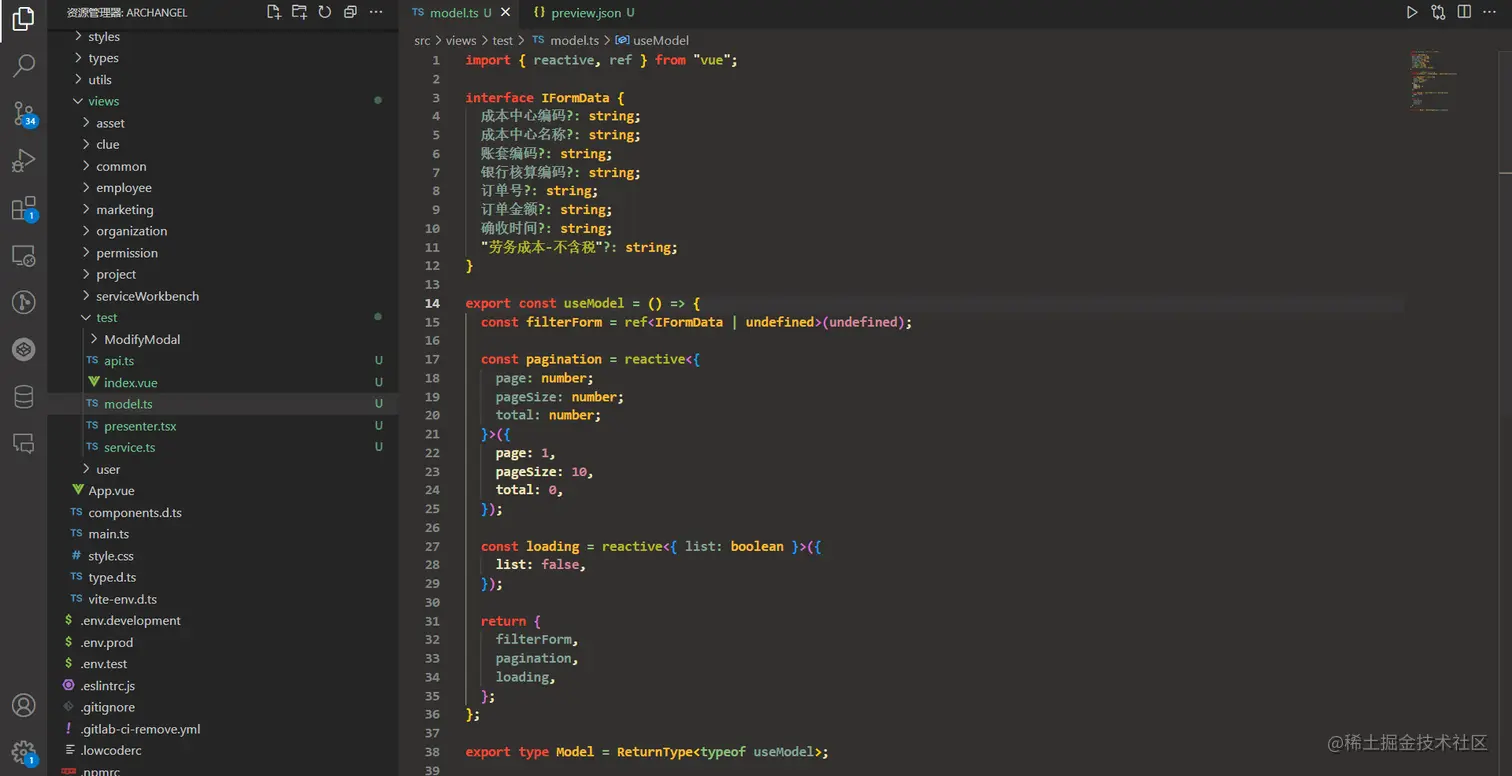Click src in the breadcrumb path
Image resolution: width=1512 pixels, height=776 pixels.
click(x=422, y=41)
